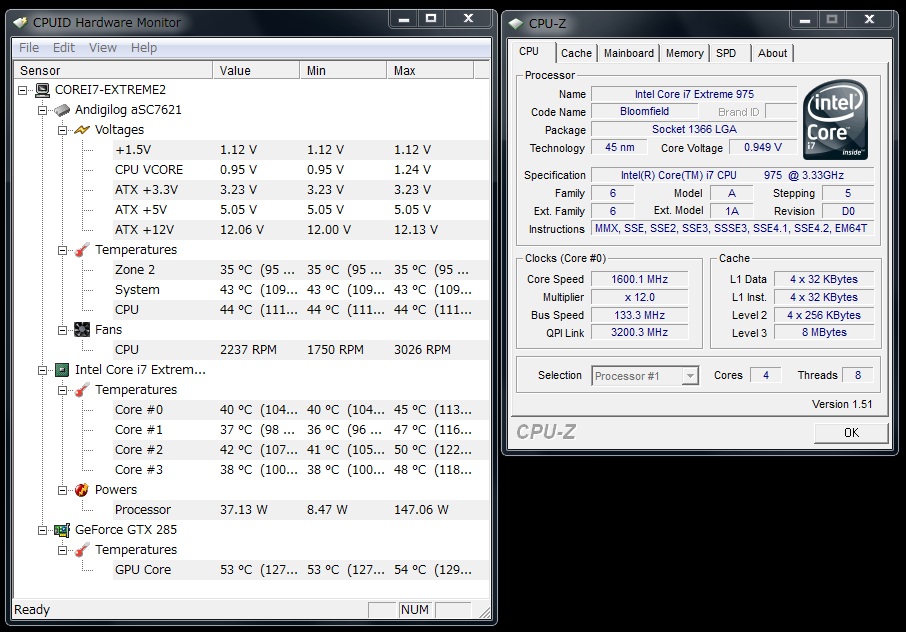This screenshot has width=906, height=632.
Task: Click the Powers flame icon
Action: pyautogui.click(x=82, y=490)
